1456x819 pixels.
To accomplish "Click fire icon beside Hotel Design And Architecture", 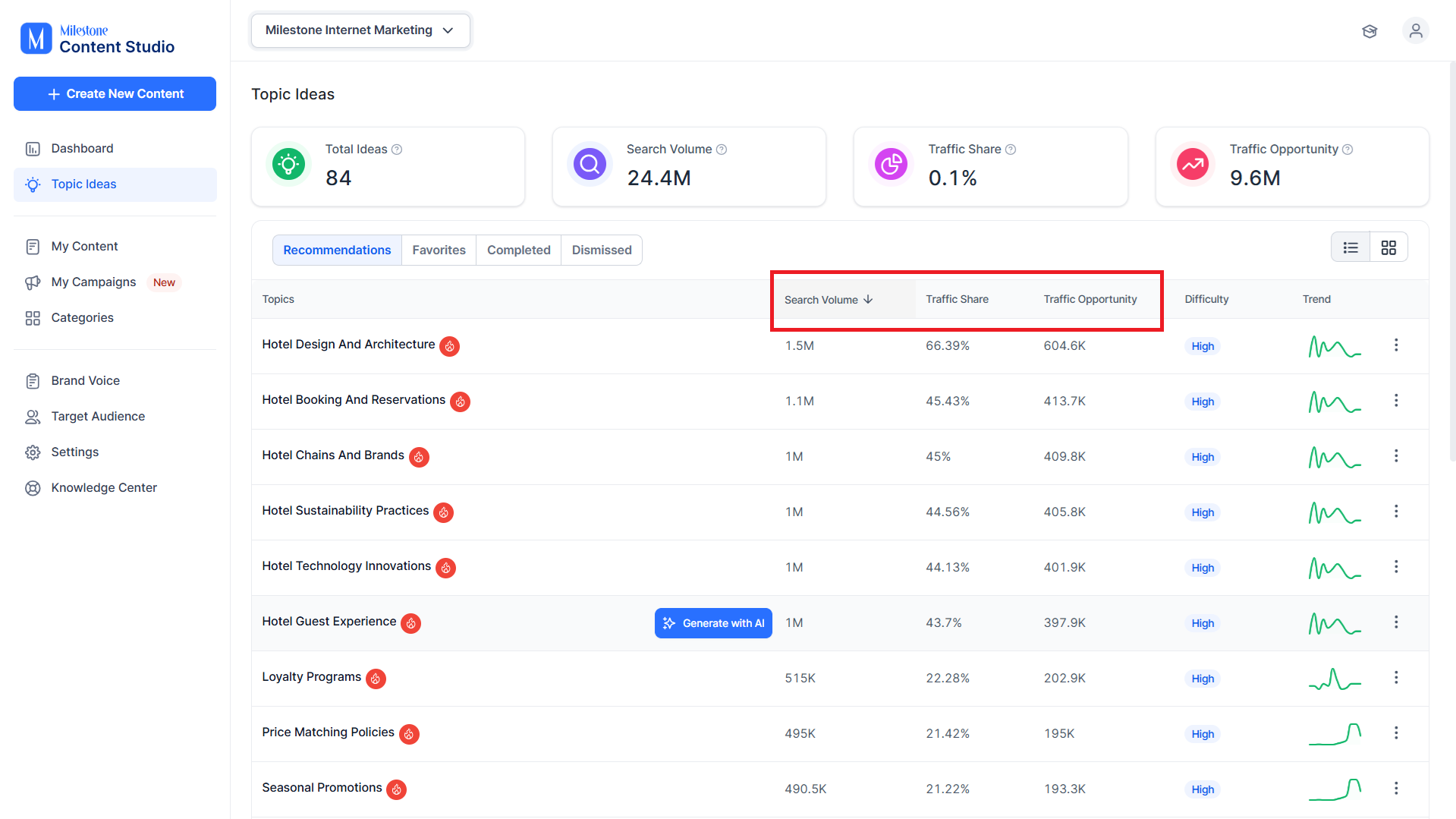I will pyautogui.click(x=450, y=346).
